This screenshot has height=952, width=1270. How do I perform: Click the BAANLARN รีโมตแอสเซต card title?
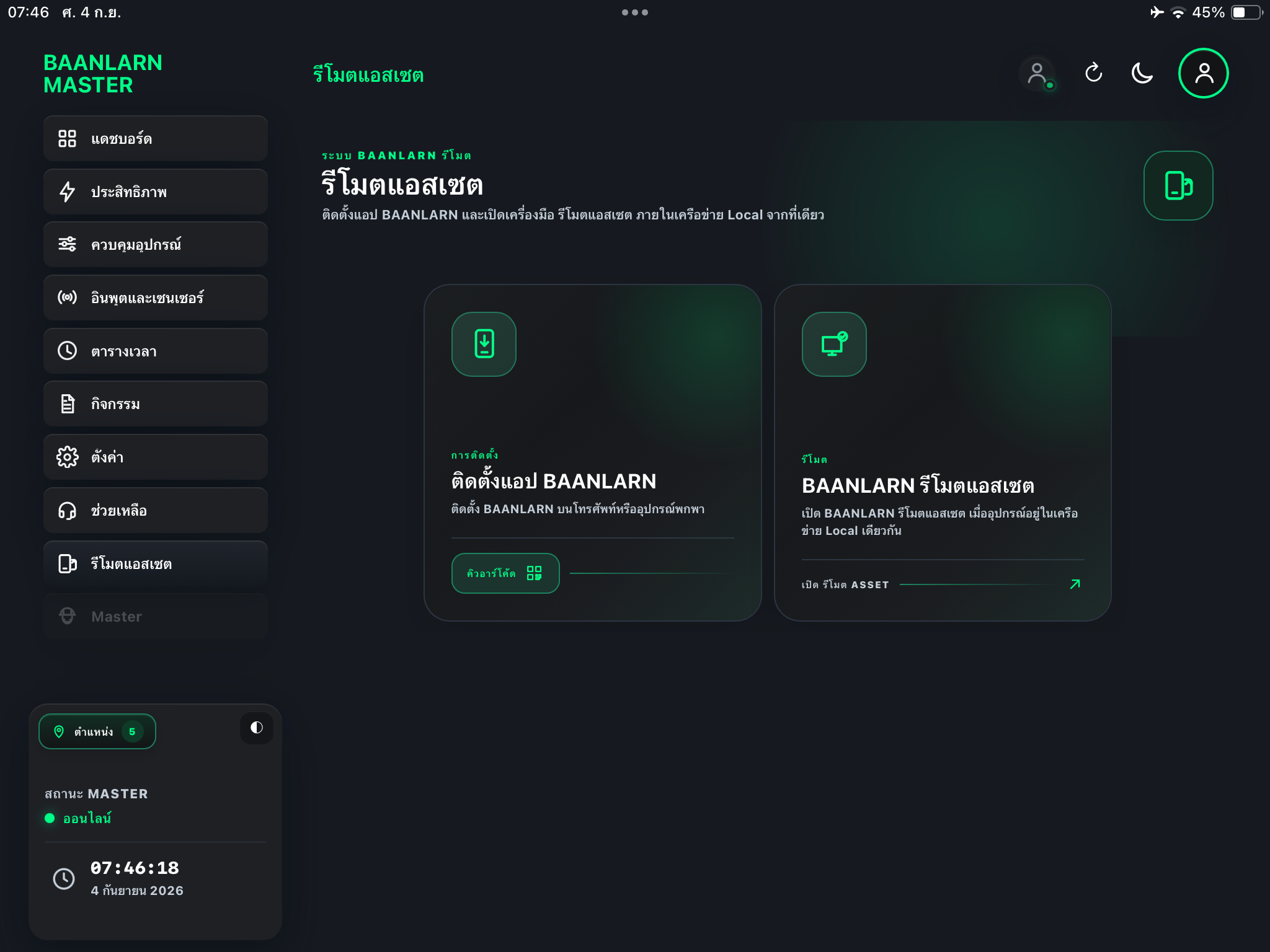(x=918, y=485)
